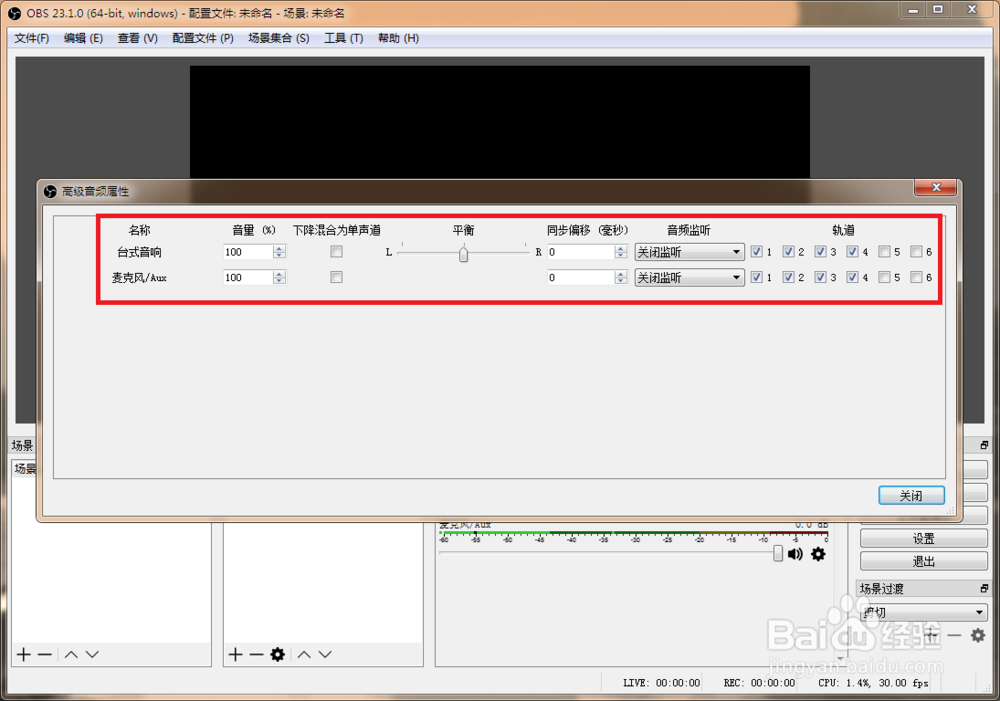Uncheck track 1 for 麦克风/Aux
Viewport: 1000px width, 701px height.
(x=756, y=277)
